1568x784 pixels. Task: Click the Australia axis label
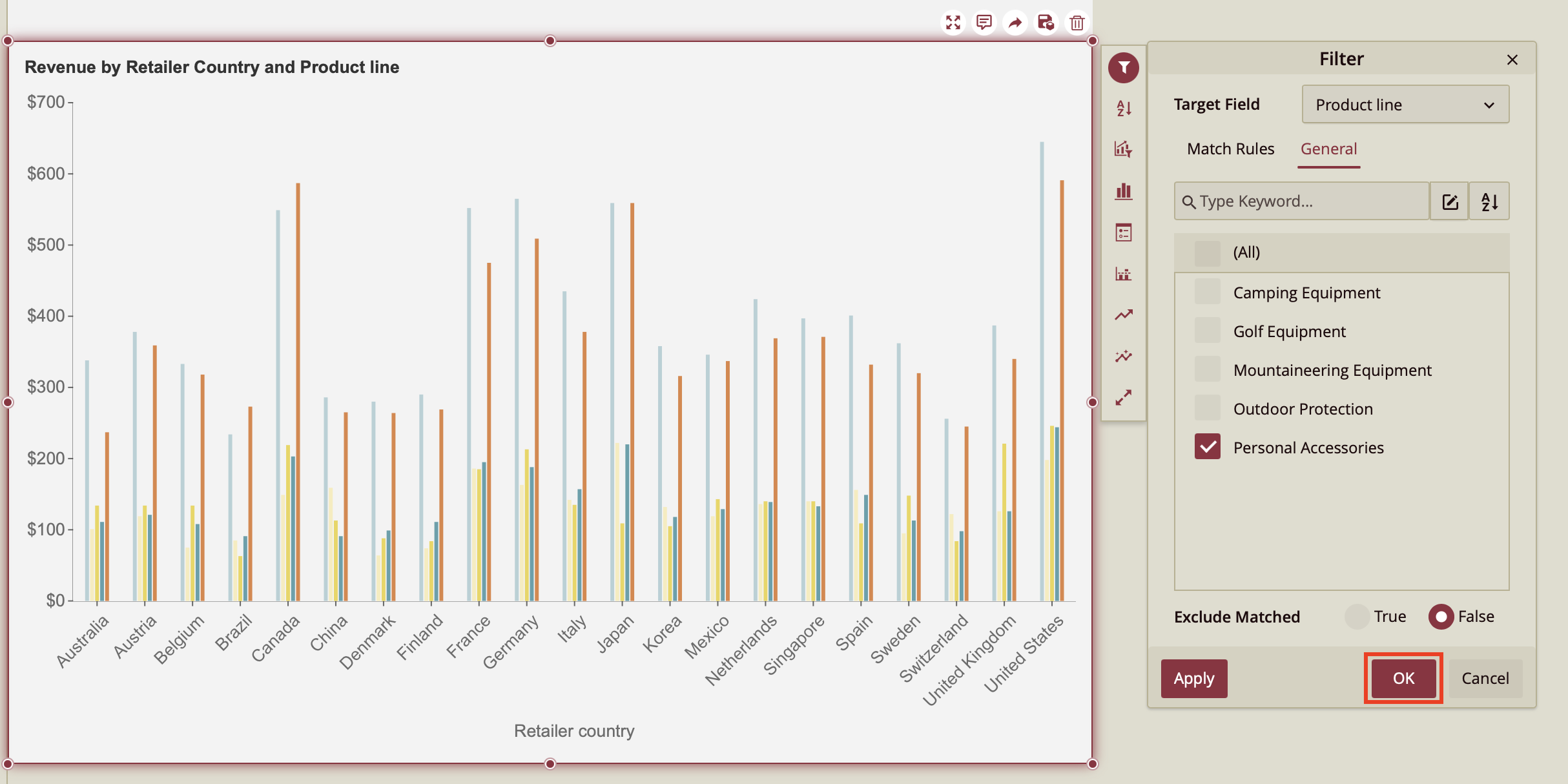83,641
